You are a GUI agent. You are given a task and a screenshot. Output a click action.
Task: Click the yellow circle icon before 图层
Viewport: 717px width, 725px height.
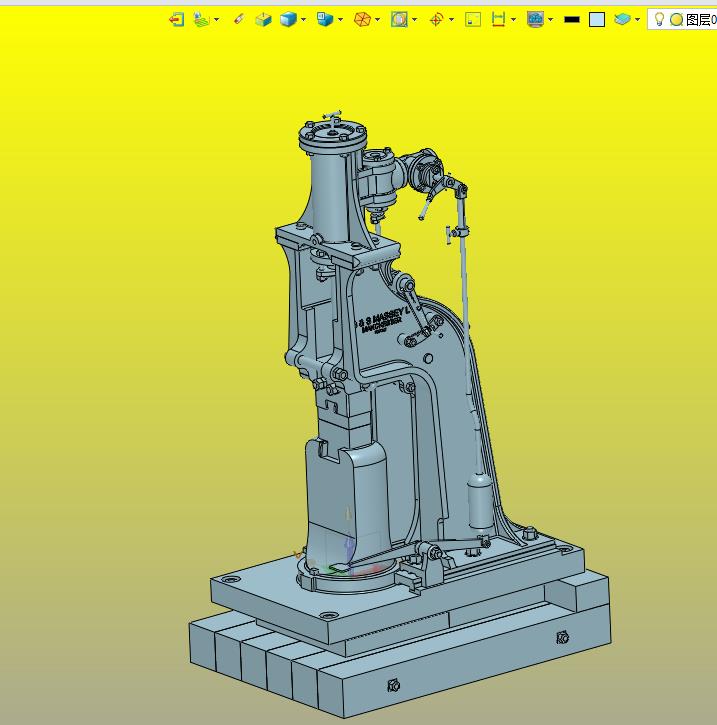point(676,19)
